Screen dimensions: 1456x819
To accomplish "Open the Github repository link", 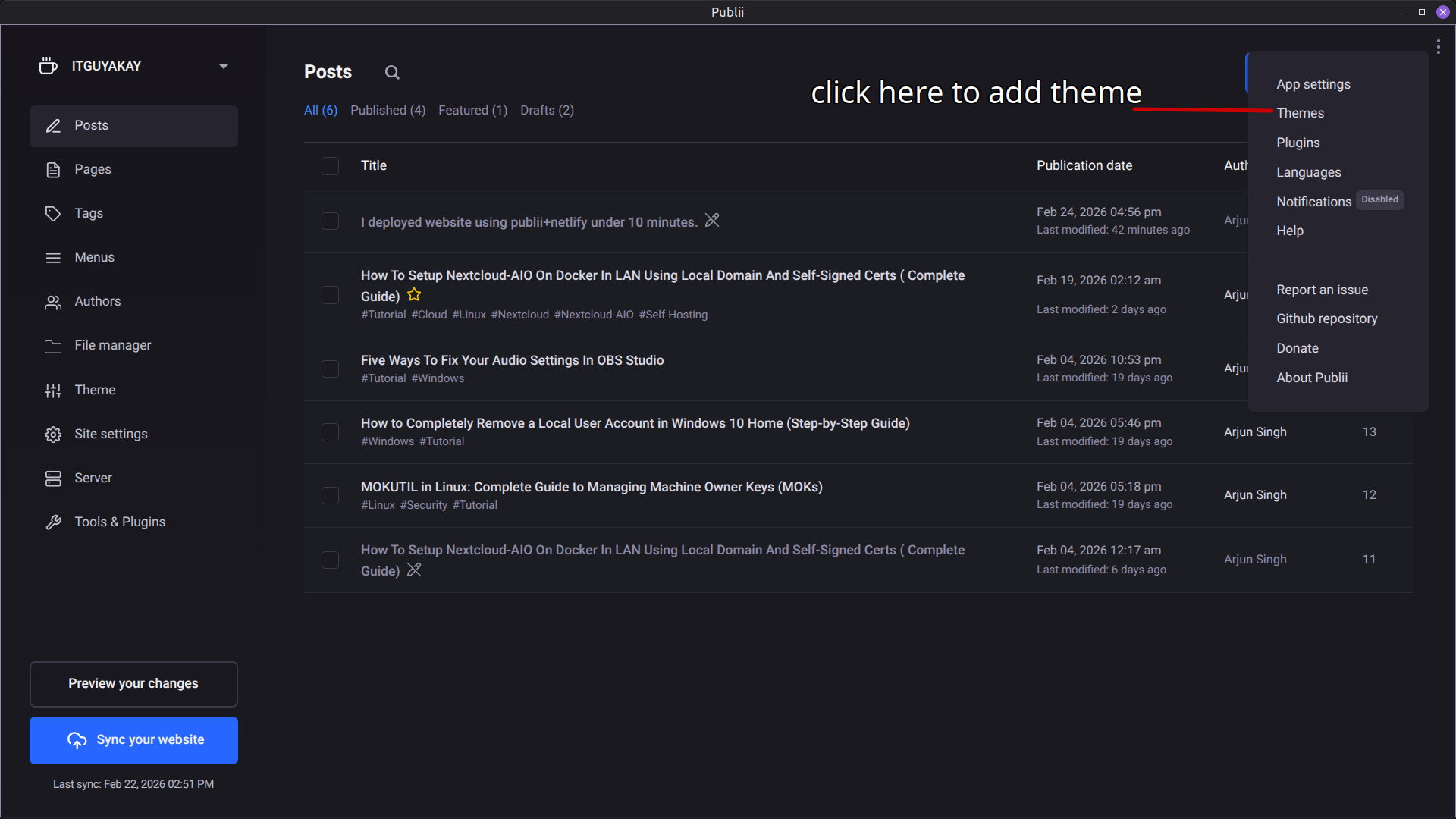I will pos(1326,318).
